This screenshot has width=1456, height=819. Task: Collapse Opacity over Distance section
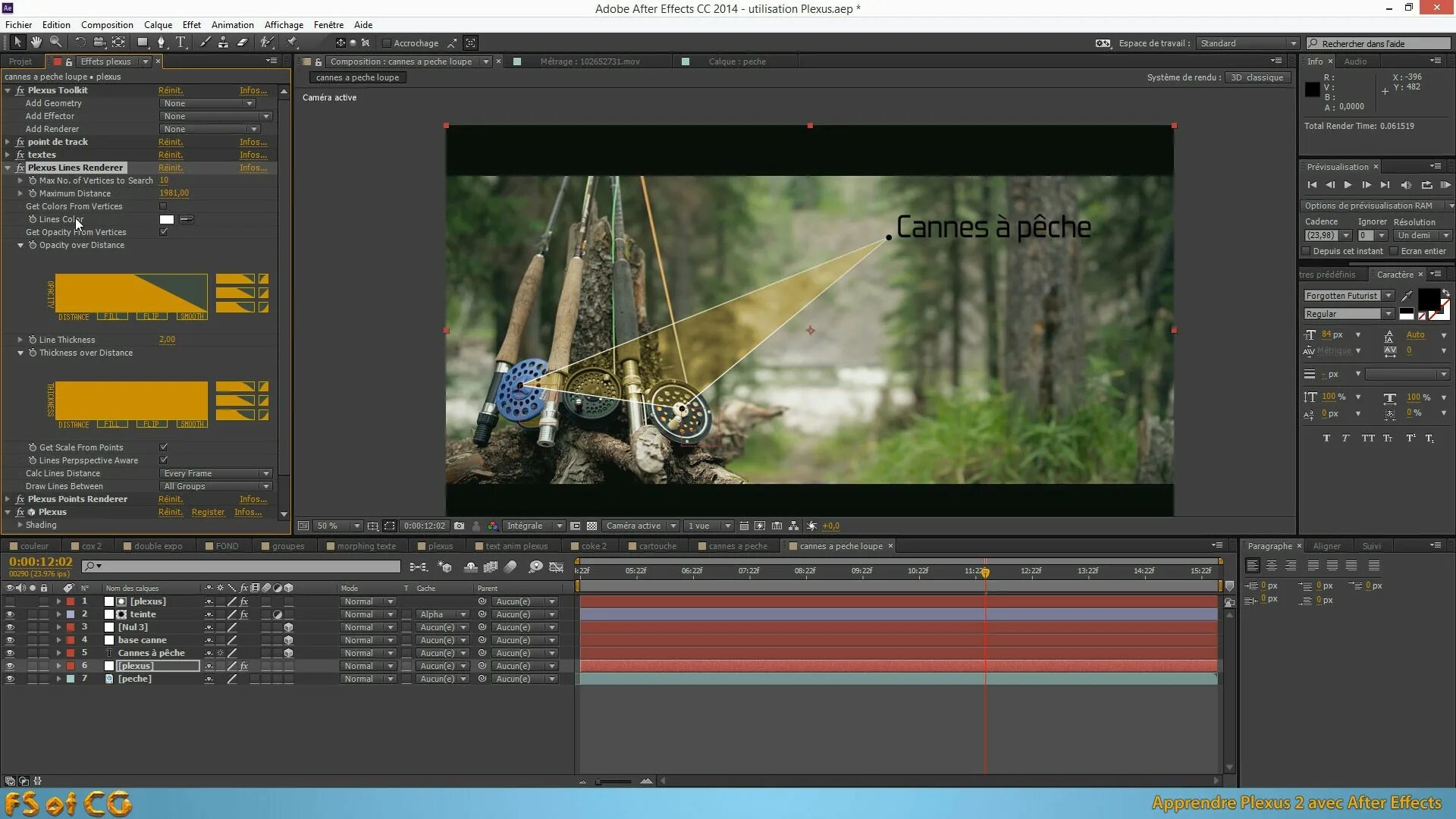pyautogui.click(x=20, y=245)
